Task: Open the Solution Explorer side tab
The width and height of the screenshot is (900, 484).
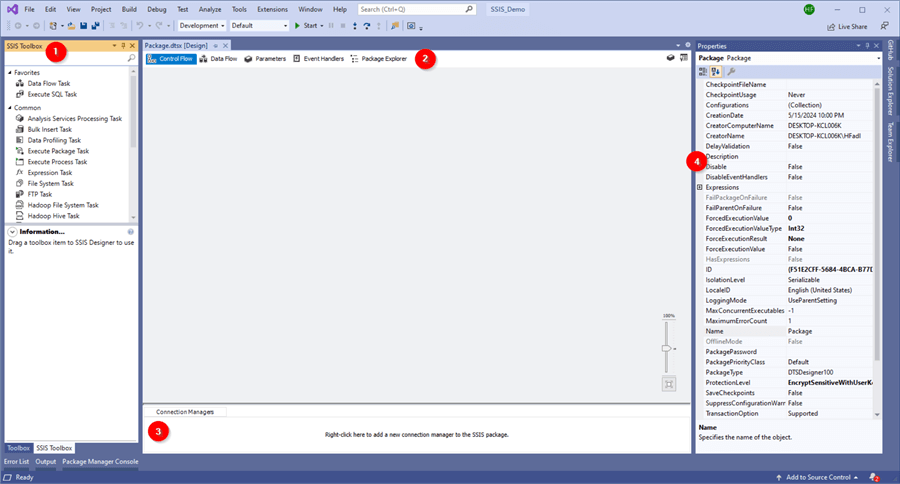Action: (890, 91)
